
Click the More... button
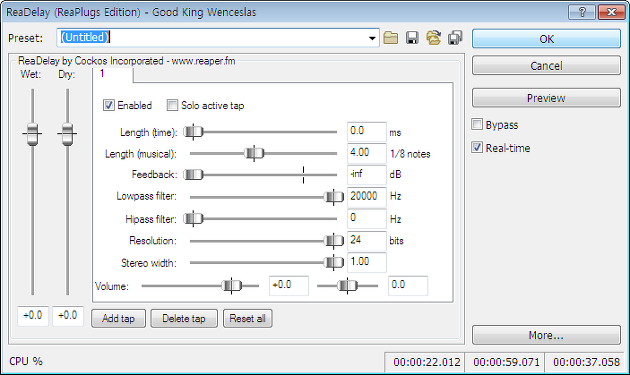(x=546, y=335)
